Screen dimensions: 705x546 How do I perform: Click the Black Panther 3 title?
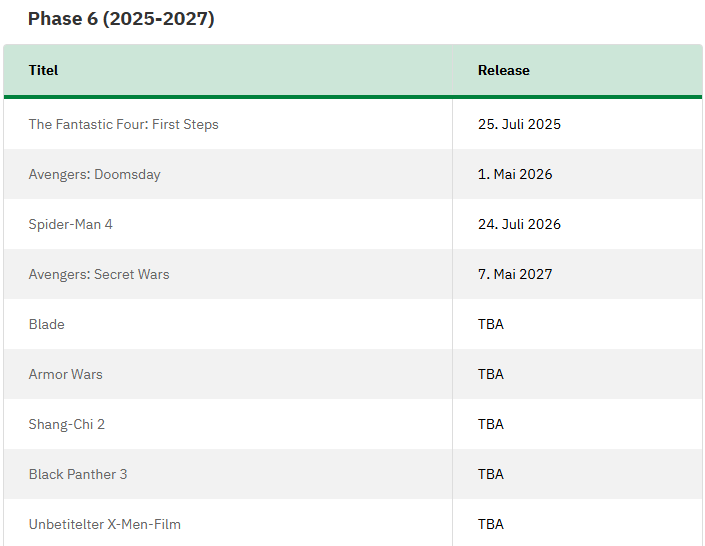coord(78,474)
